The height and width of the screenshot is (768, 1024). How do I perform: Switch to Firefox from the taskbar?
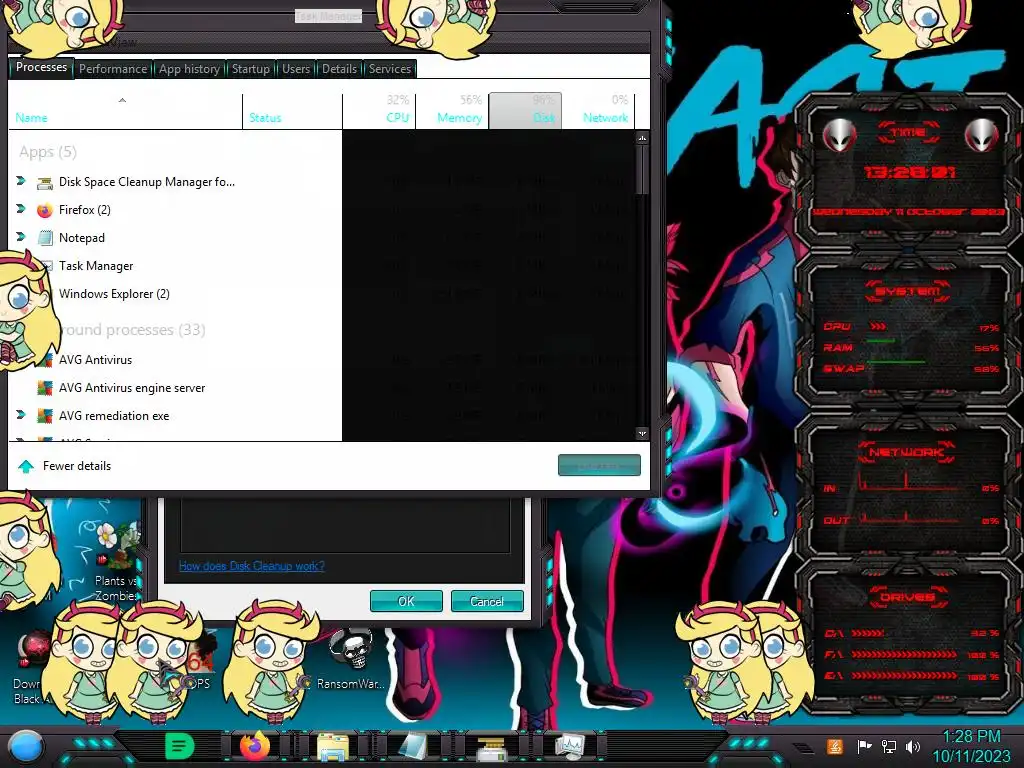[255, 746]
